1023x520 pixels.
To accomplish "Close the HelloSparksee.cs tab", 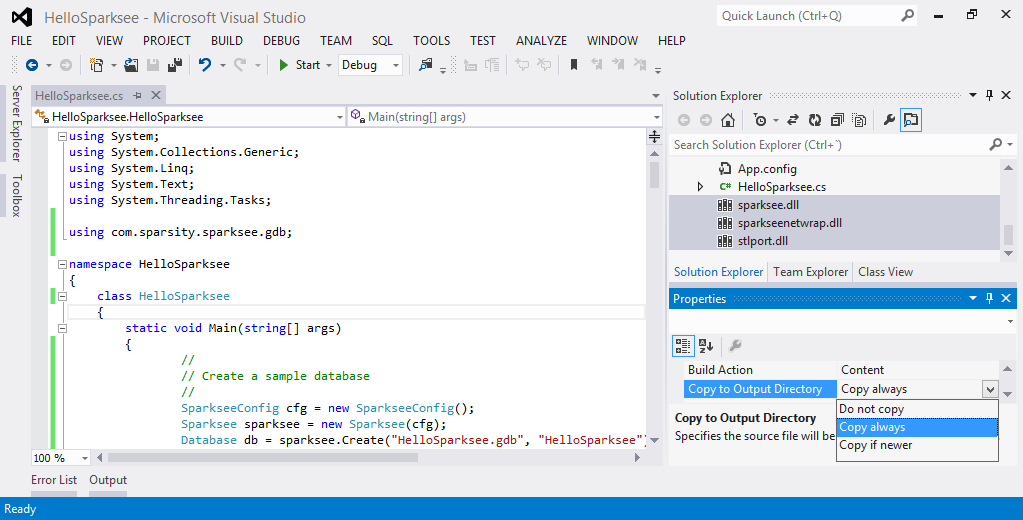I will [156, 95].
